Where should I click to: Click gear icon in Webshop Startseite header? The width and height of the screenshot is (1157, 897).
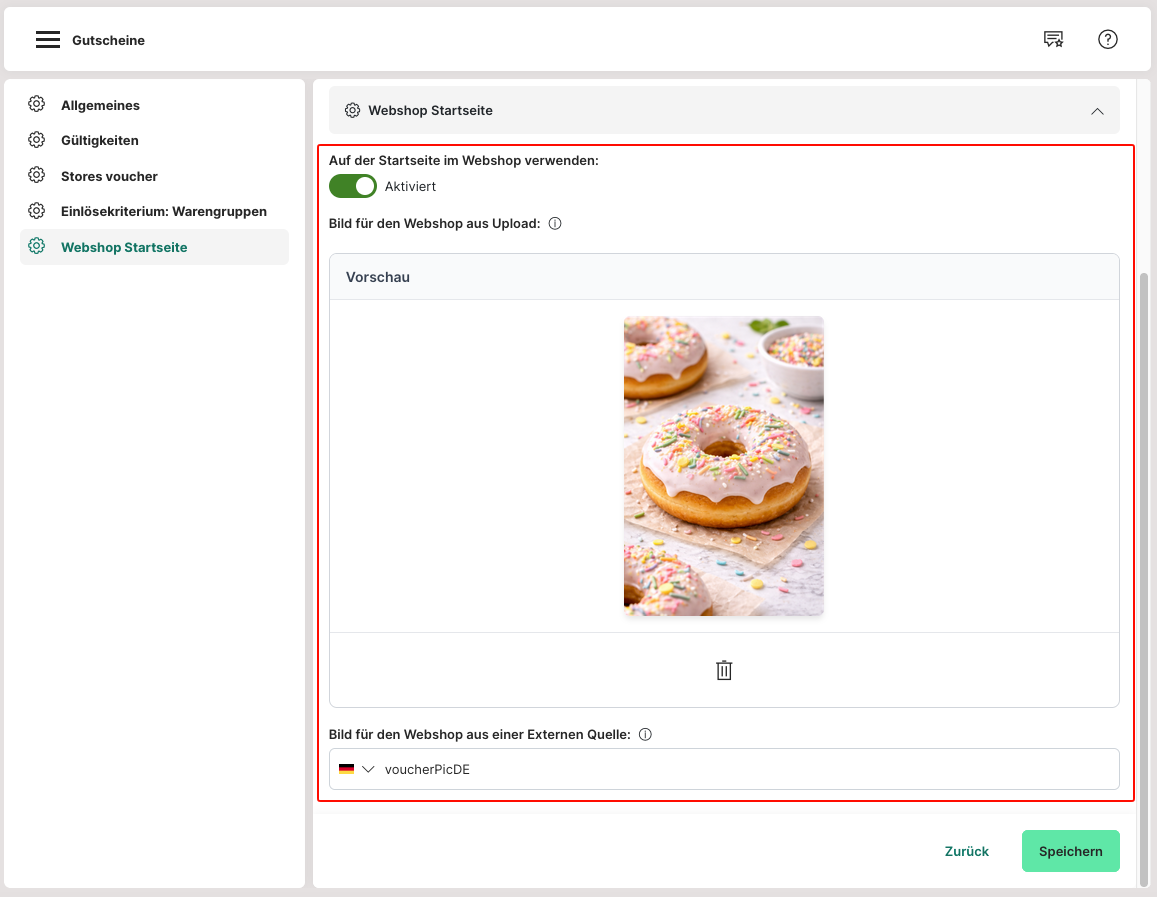[x=352, y=110]
